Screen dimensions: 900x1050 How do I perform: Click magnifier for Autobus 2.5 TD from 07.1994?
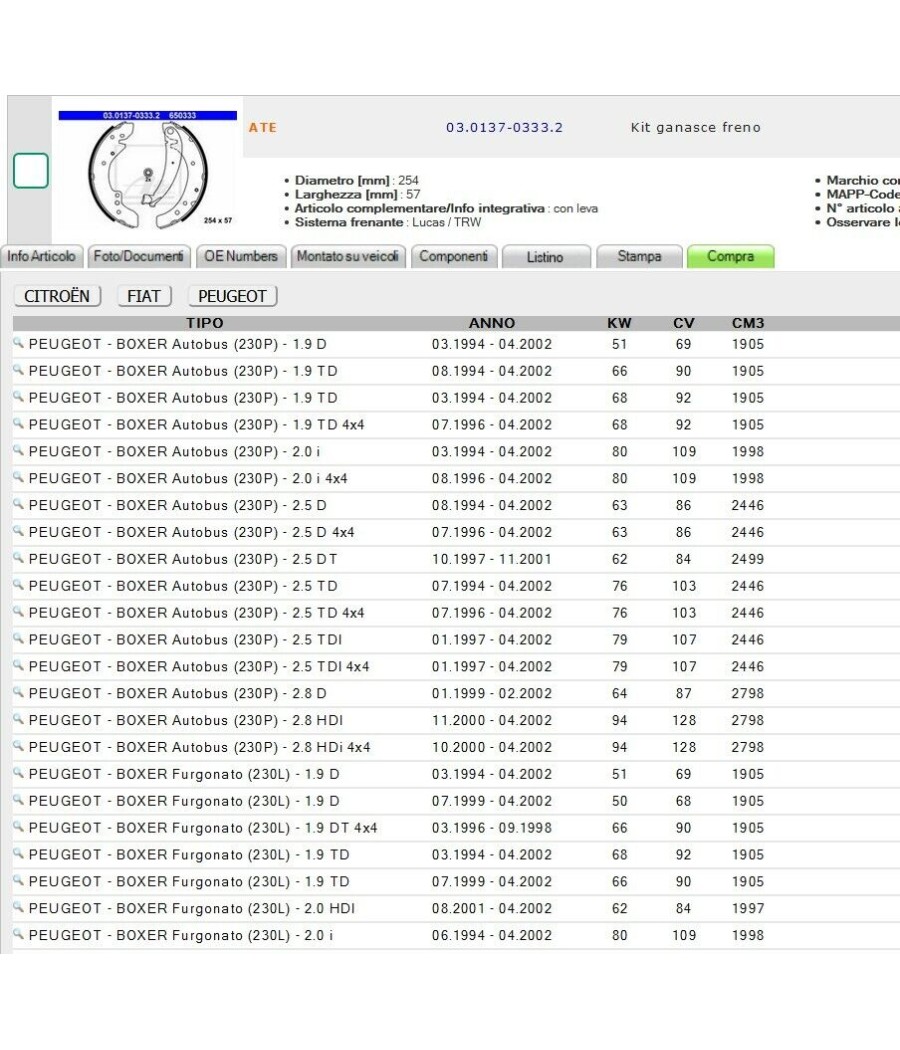click(18, 585)
